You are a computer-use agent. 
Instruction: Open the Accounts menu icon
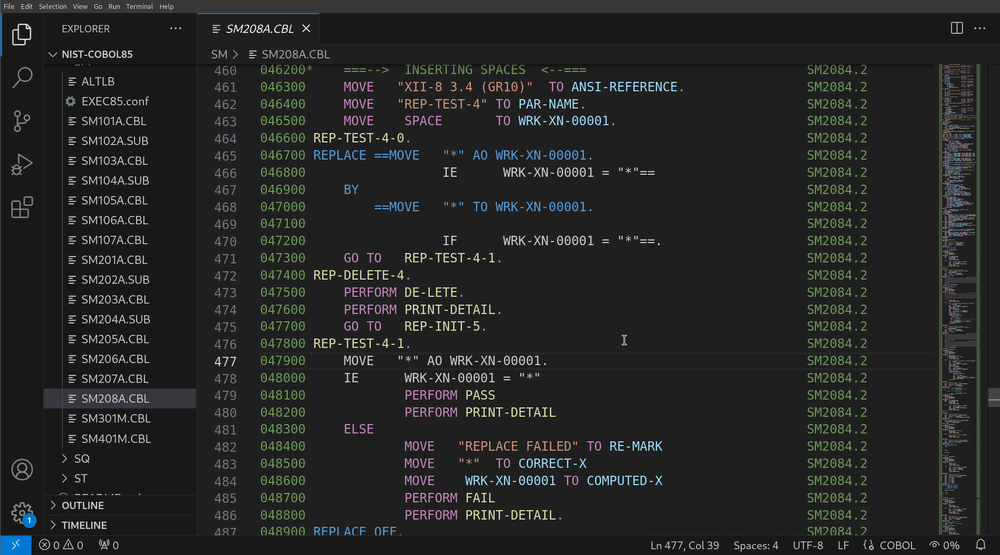22,470
